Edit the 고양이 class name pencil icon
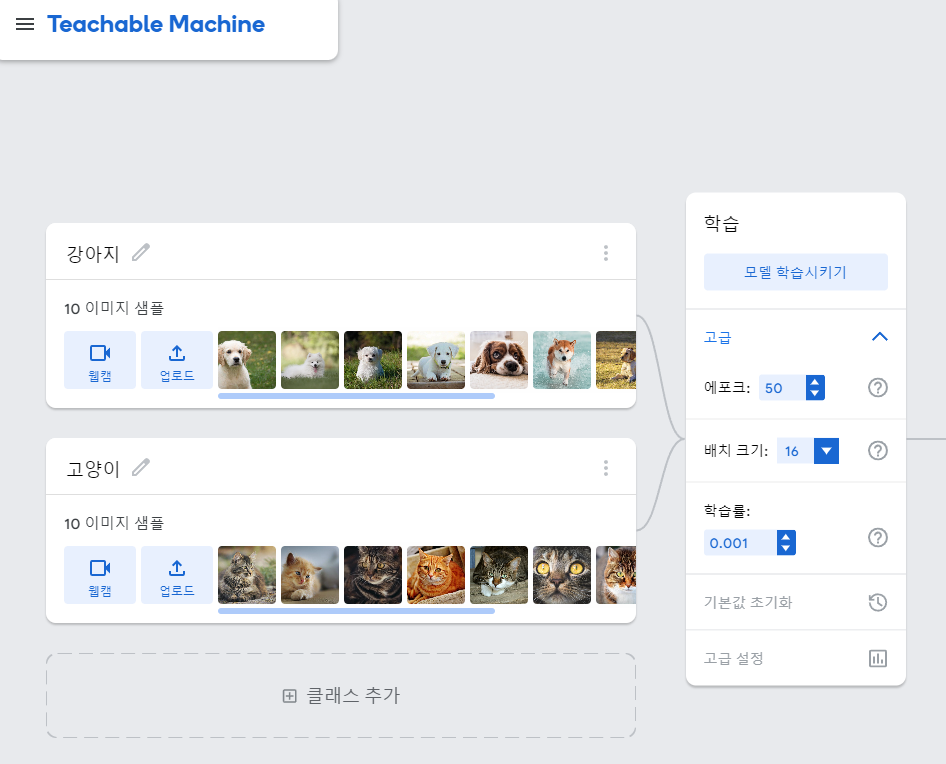This screenshot has height=764, width=946. (x=141, y=467)
